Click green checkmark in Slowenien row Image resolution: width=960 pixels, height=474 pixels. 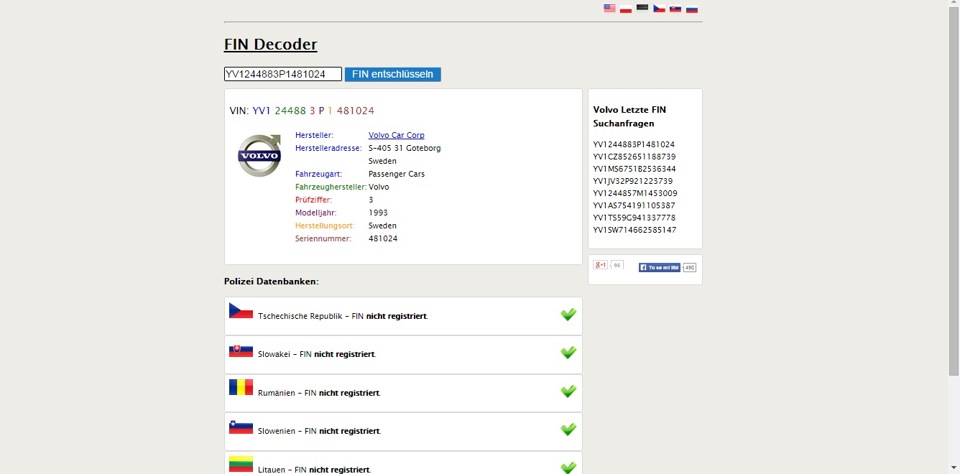pos(568,429)
